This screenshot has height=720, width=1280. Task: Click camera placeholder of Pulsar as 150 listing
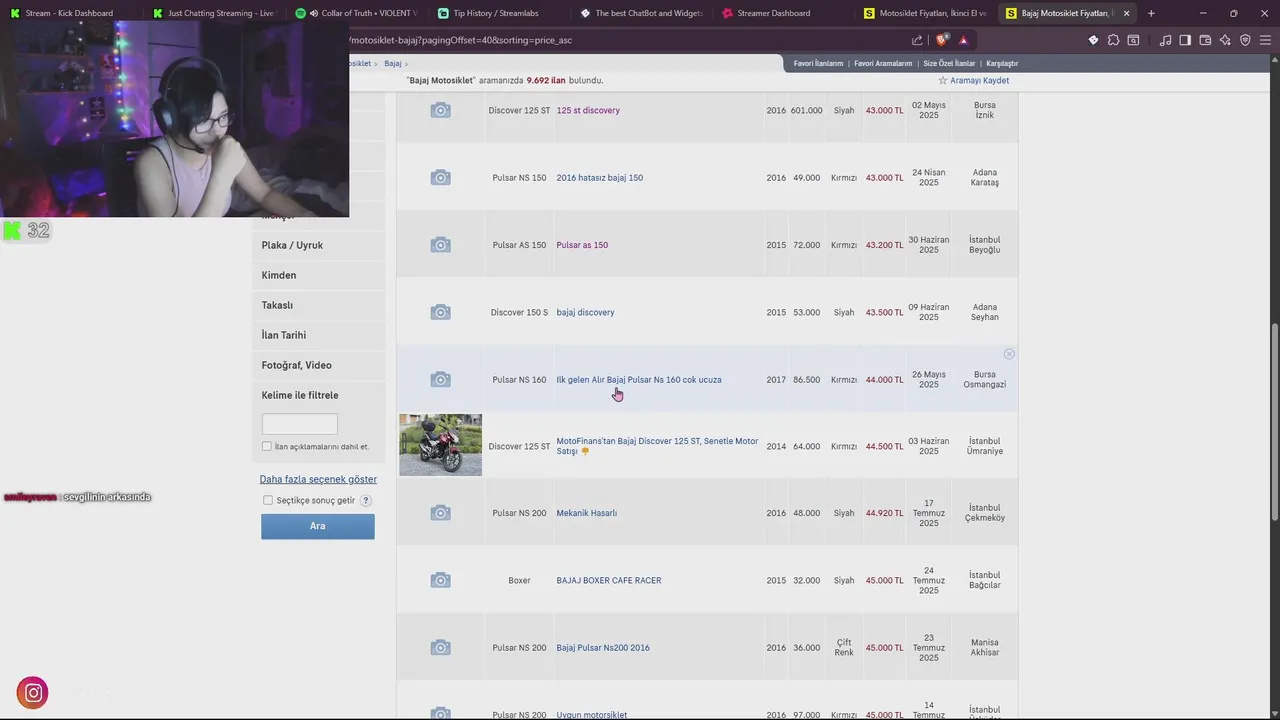(440, 245)
